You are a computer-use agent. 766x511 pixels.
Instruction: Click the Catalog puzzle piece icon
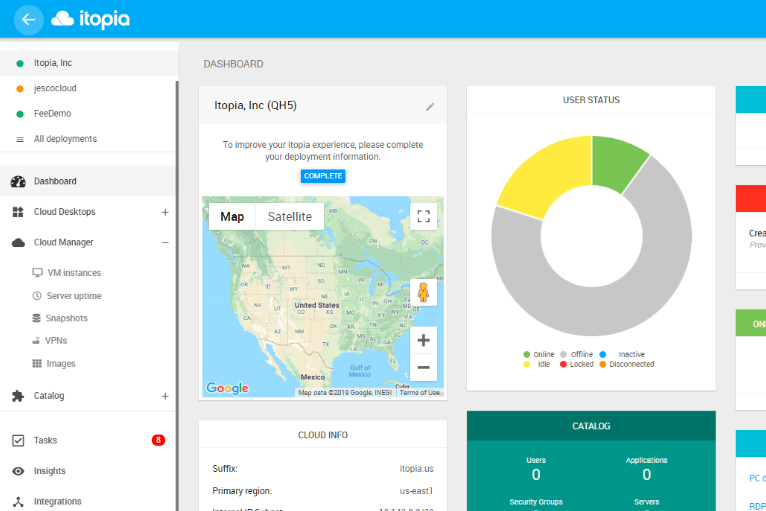pos(18,396)
